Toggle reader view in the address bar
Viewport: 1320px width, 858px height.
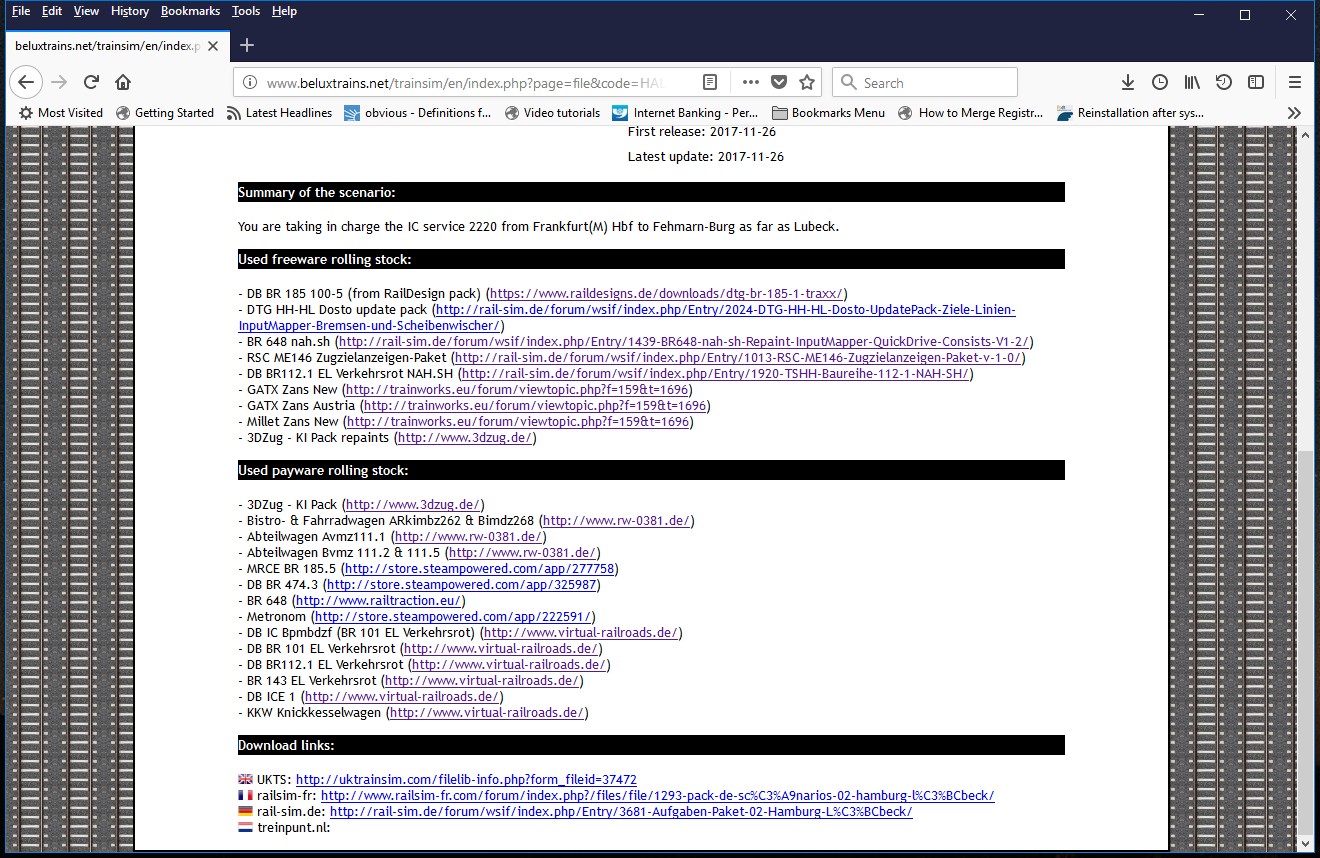click(709, 83)
